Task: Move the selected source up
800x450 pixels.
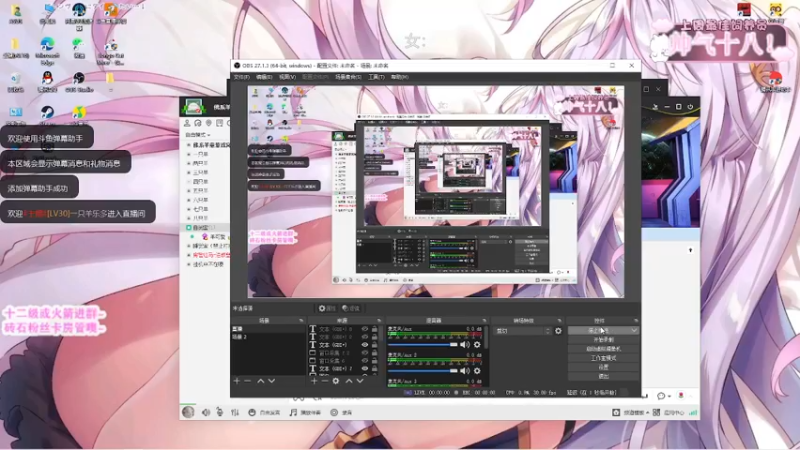Action: 349,381
